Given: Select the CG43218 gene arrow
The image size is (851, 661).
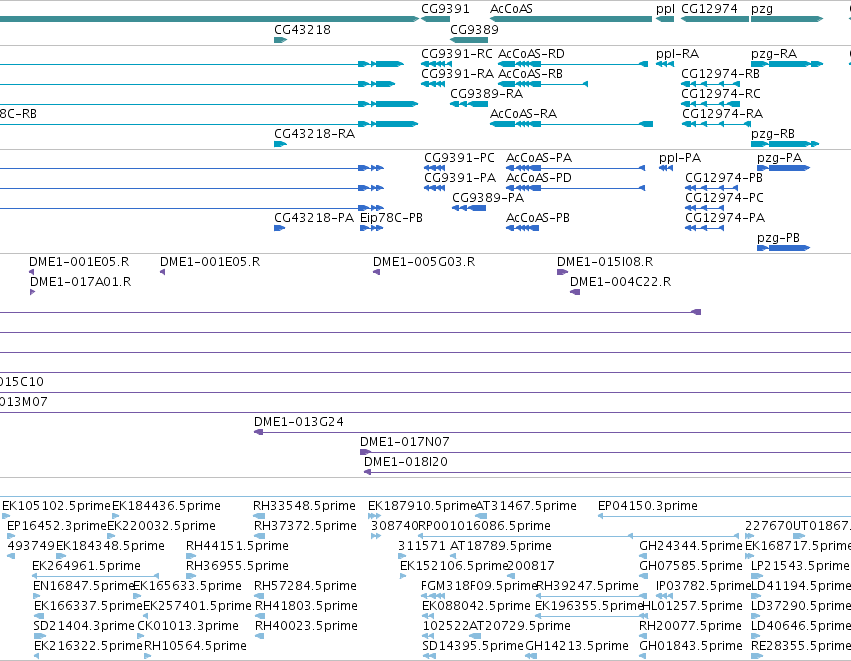Looking at the screenshot, I should pyautogui.click(x=281, y=40).
